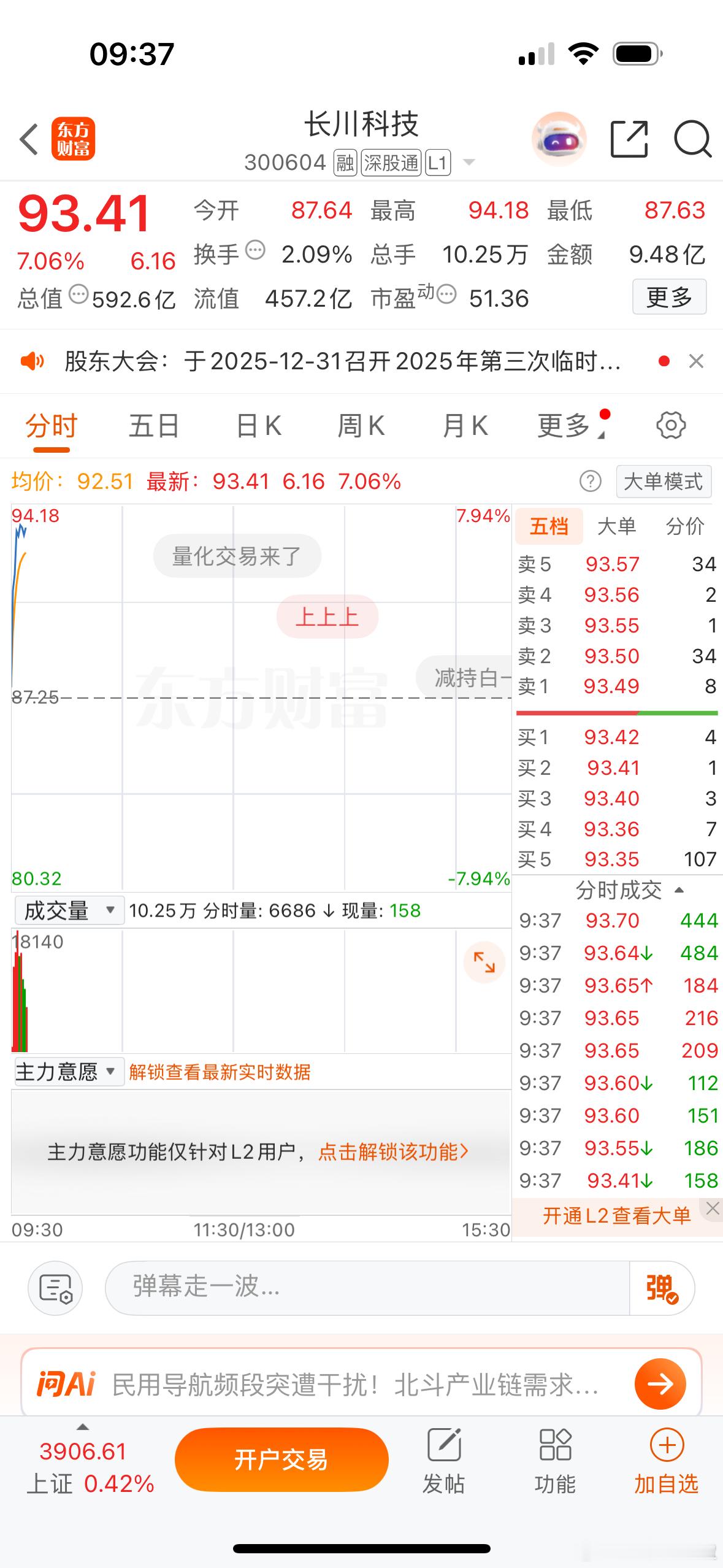The height and width of the screenshot is (1568, 723).
Task: Close the 开通L2查看大单 banner
Action: 712,1209
